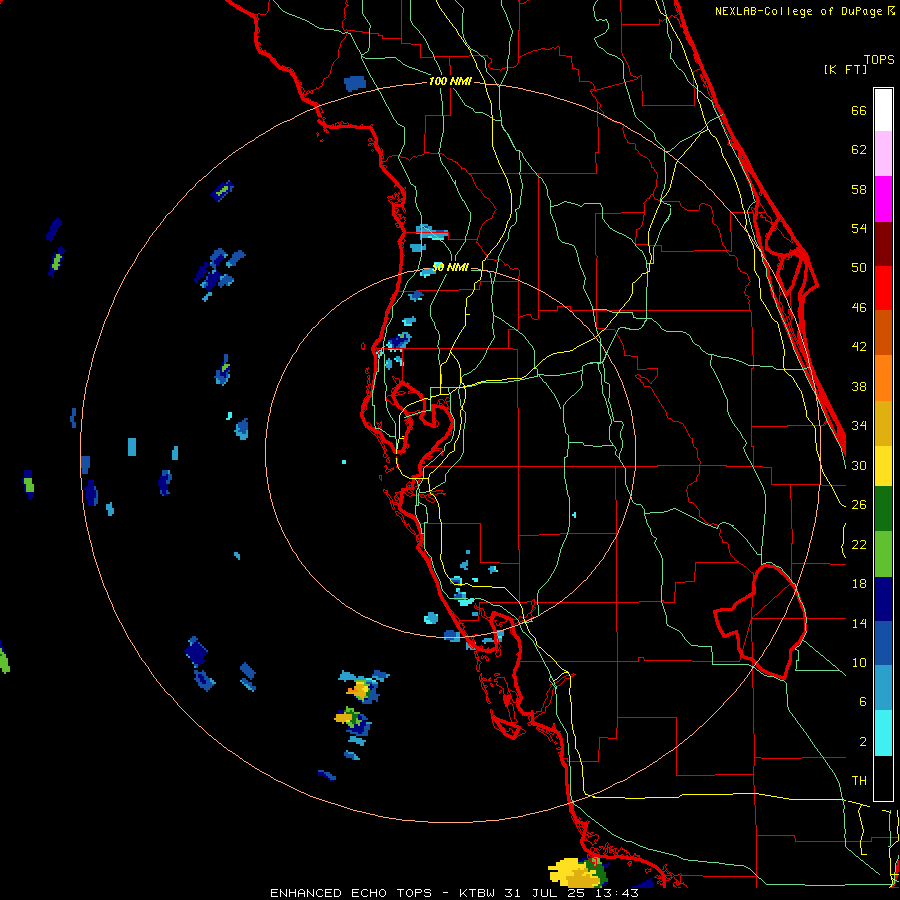
Task: Click the "NEXLAB-College of DuPage" label
Action: coord(800,11)
